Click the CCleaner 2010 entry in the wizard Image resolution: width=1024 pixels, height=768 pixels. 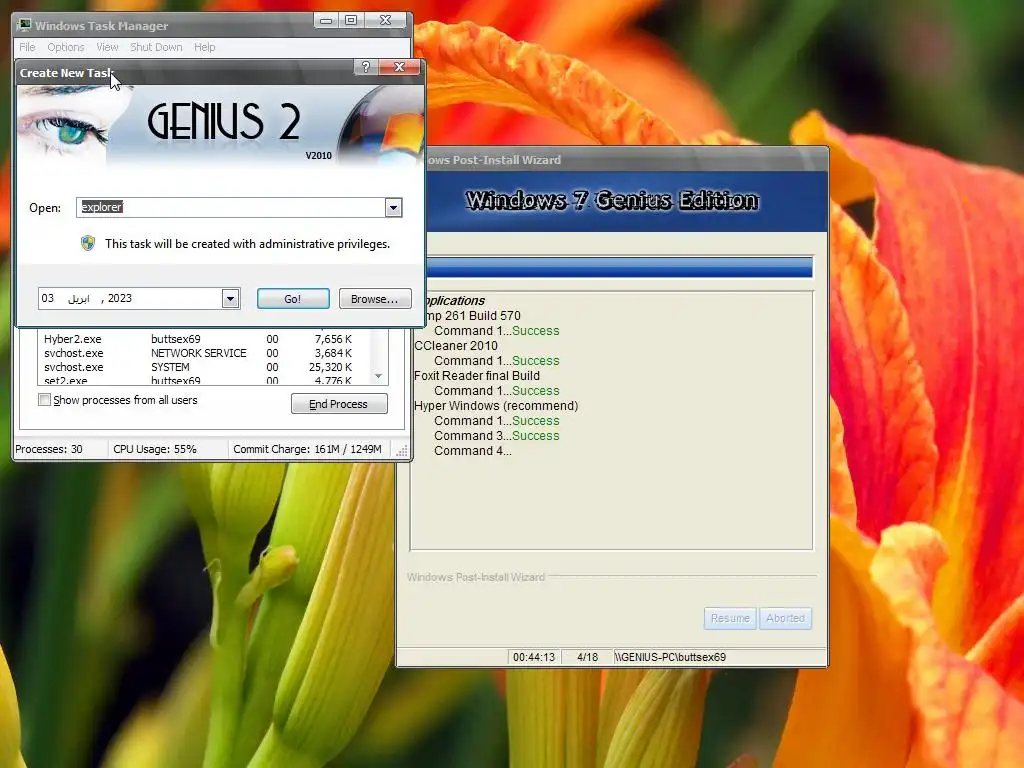(x=456, y=345)
